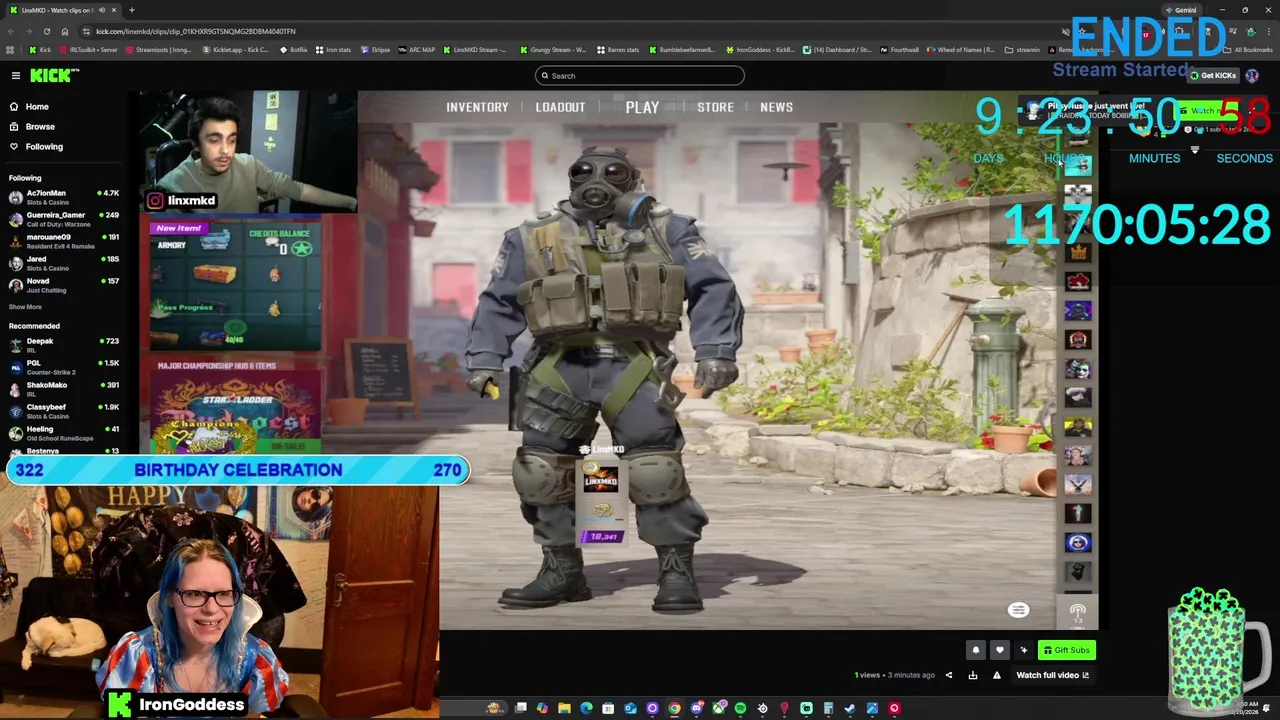Select the INVENTORY tab in game menu
1280x720 pixels.
477,107
